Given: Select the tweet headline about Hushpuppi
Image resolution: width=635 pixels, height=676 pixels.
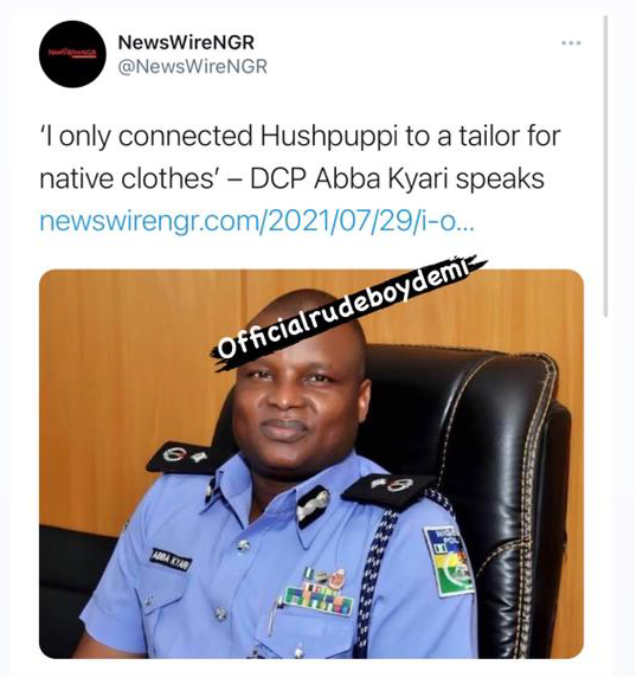Looking at the screenshot, I should pyautogui.click(x=299, y=157).
